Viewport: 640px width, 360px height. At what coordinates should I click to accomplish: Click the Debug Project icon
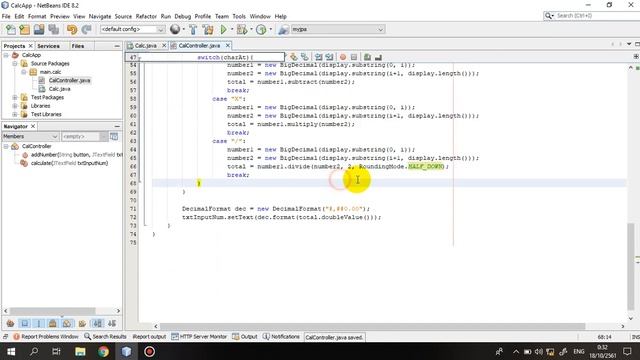pos(242,29)
